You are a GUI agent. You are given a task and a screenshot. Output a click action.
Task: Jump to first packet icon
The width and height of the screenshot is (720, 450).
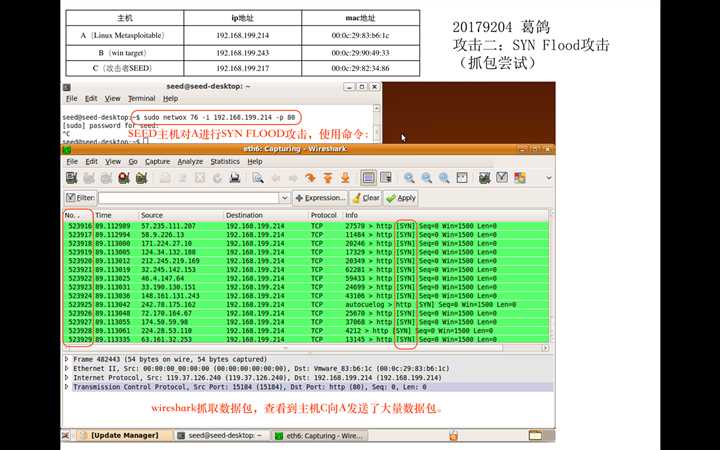pyautogui.click(x=328, y=178)
